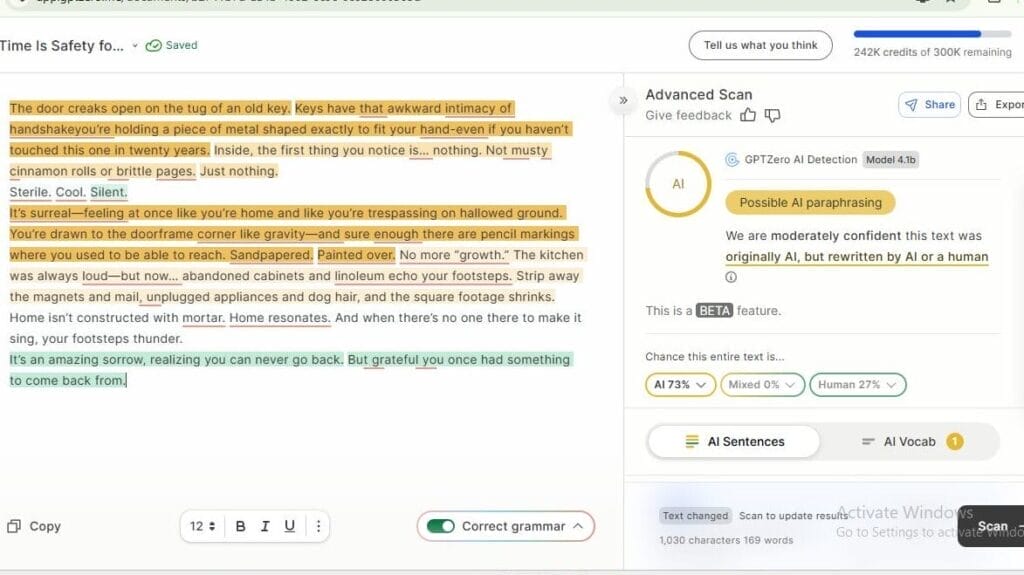Click the sentence starting 'It's an amazing sorrow'

[x=176, y=359]
